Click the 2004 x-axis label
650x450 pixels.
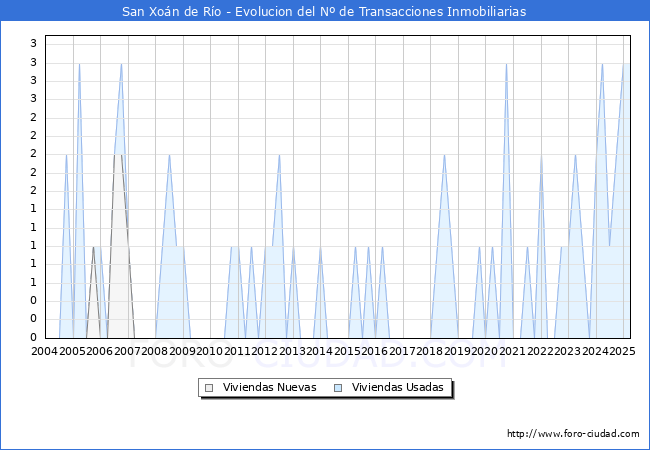pos(44,351)
